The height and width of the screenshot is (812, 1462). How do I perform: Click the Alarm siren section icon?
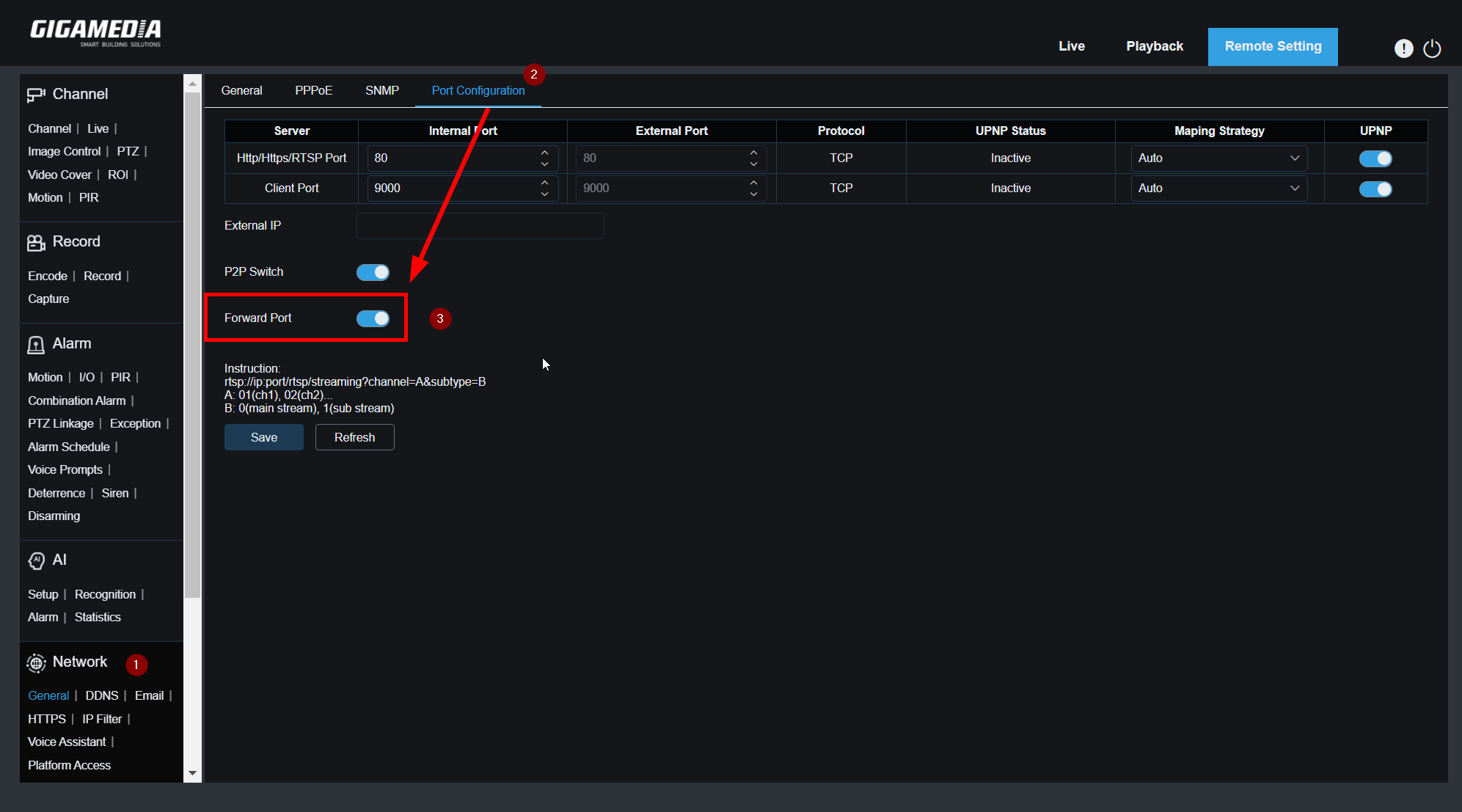pyautogui.click(x=36, y=345)
